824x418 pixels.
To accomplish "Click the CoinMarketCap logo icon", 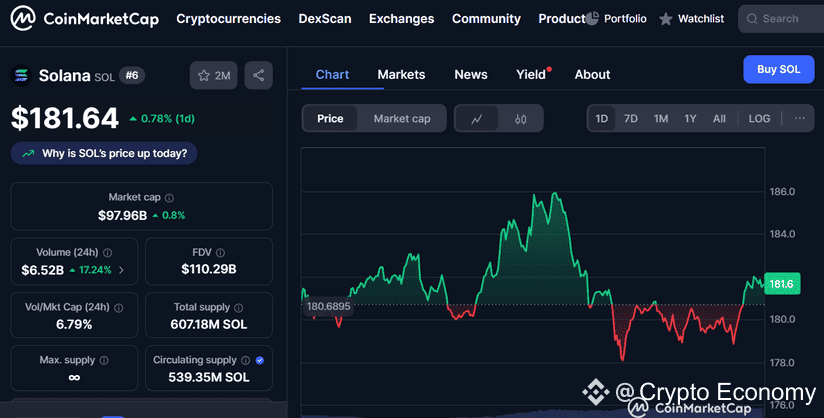I will pyautogui.click(x=23, y=18).
